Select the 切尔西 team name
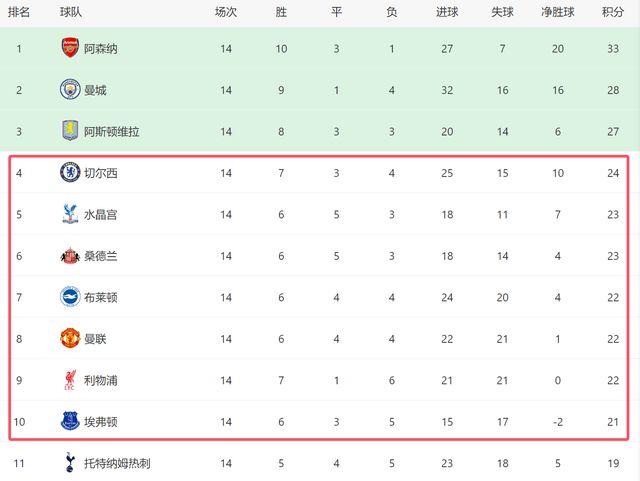 tap(101, 173)
